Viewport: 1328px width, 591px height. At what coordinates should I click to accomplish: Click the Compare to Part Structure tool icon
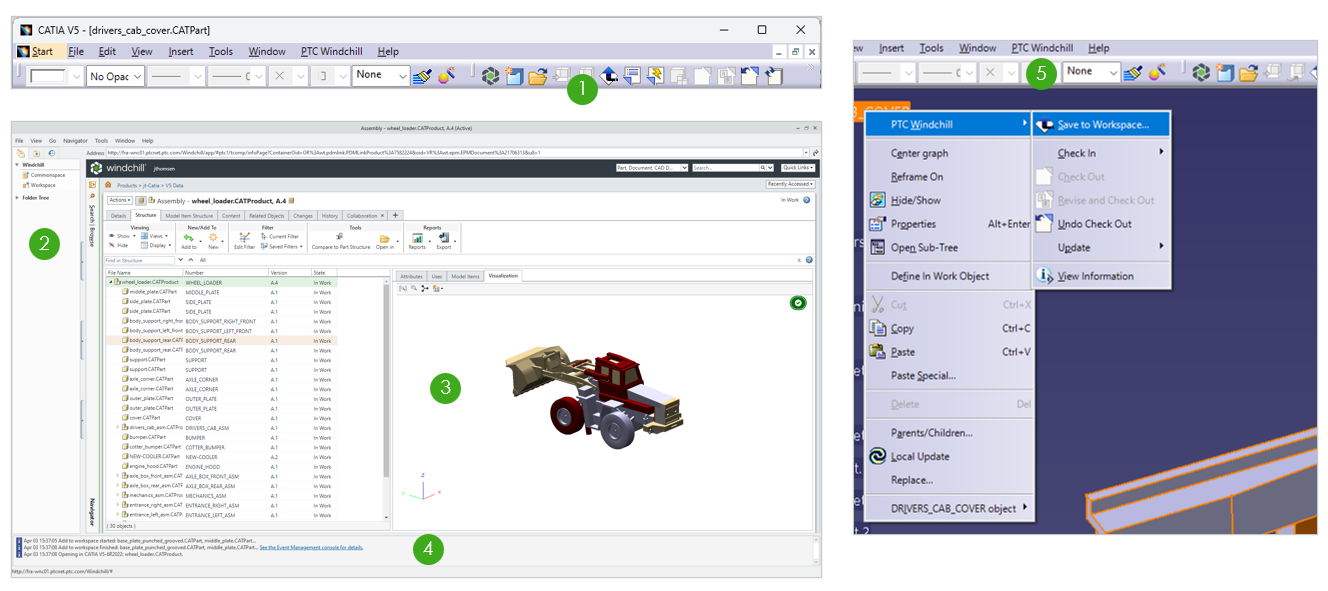(340, 238)
